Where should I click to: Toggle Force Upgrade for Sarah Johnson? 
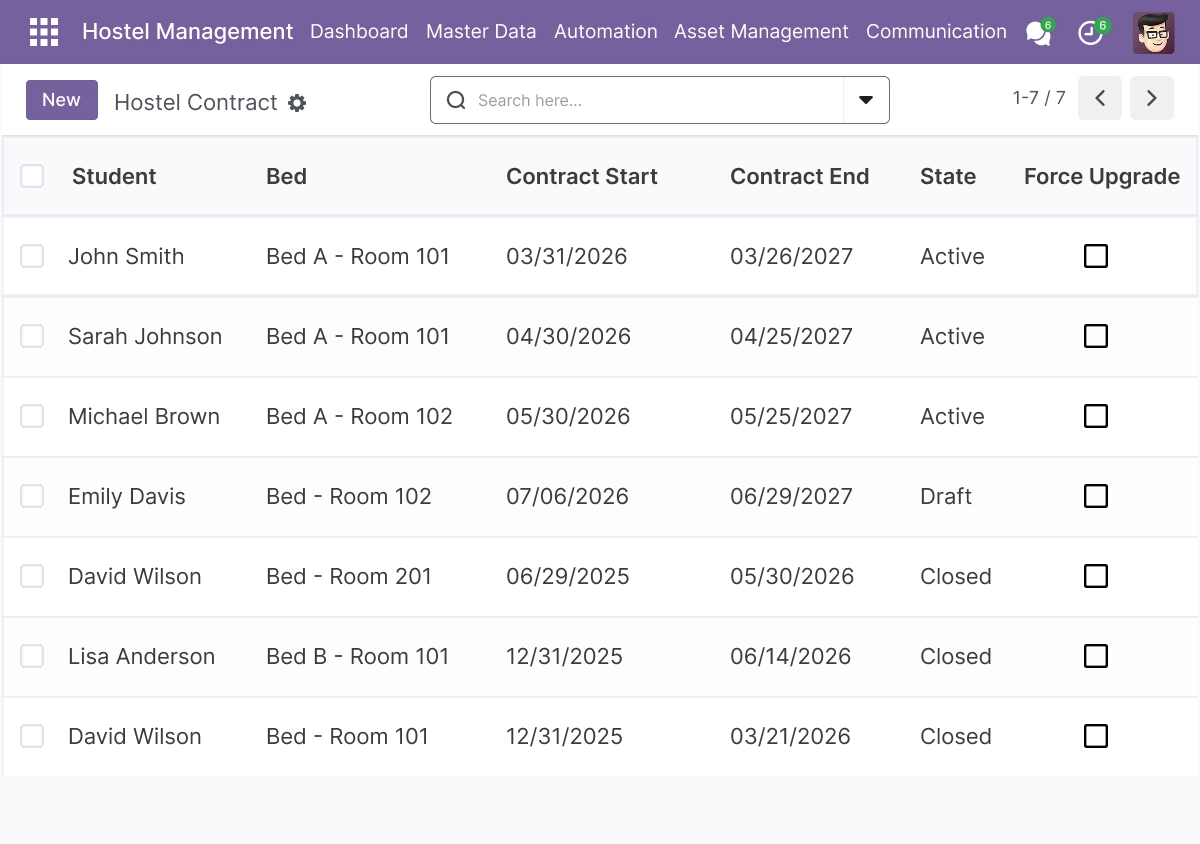[x=1096, y=336]
